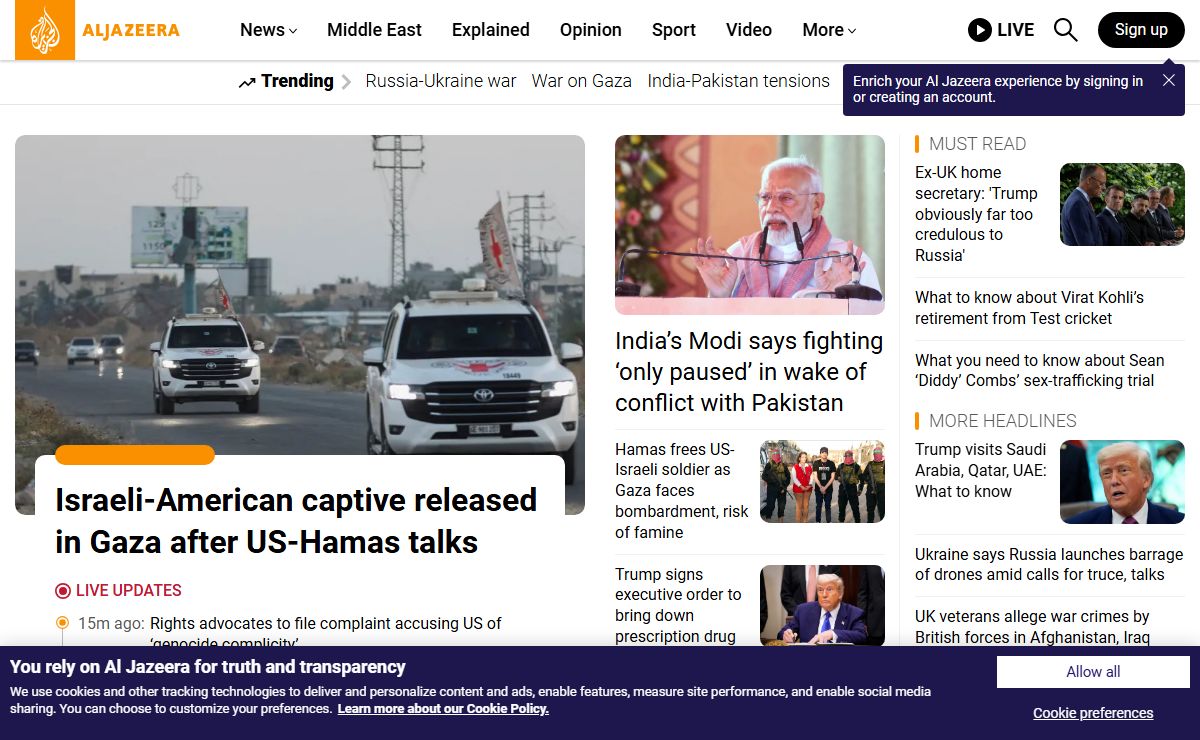
Task: Click the Sign up button
Action: 1141,30
